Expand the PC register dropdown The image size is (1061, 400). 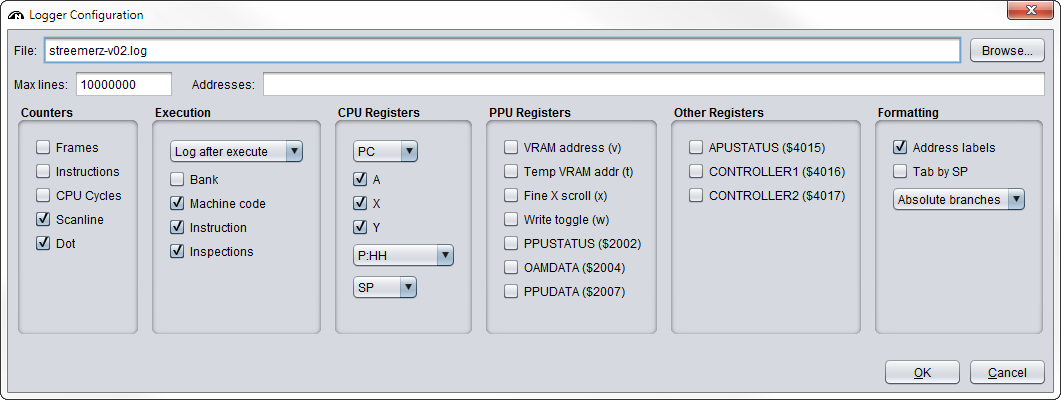(384, 151)
